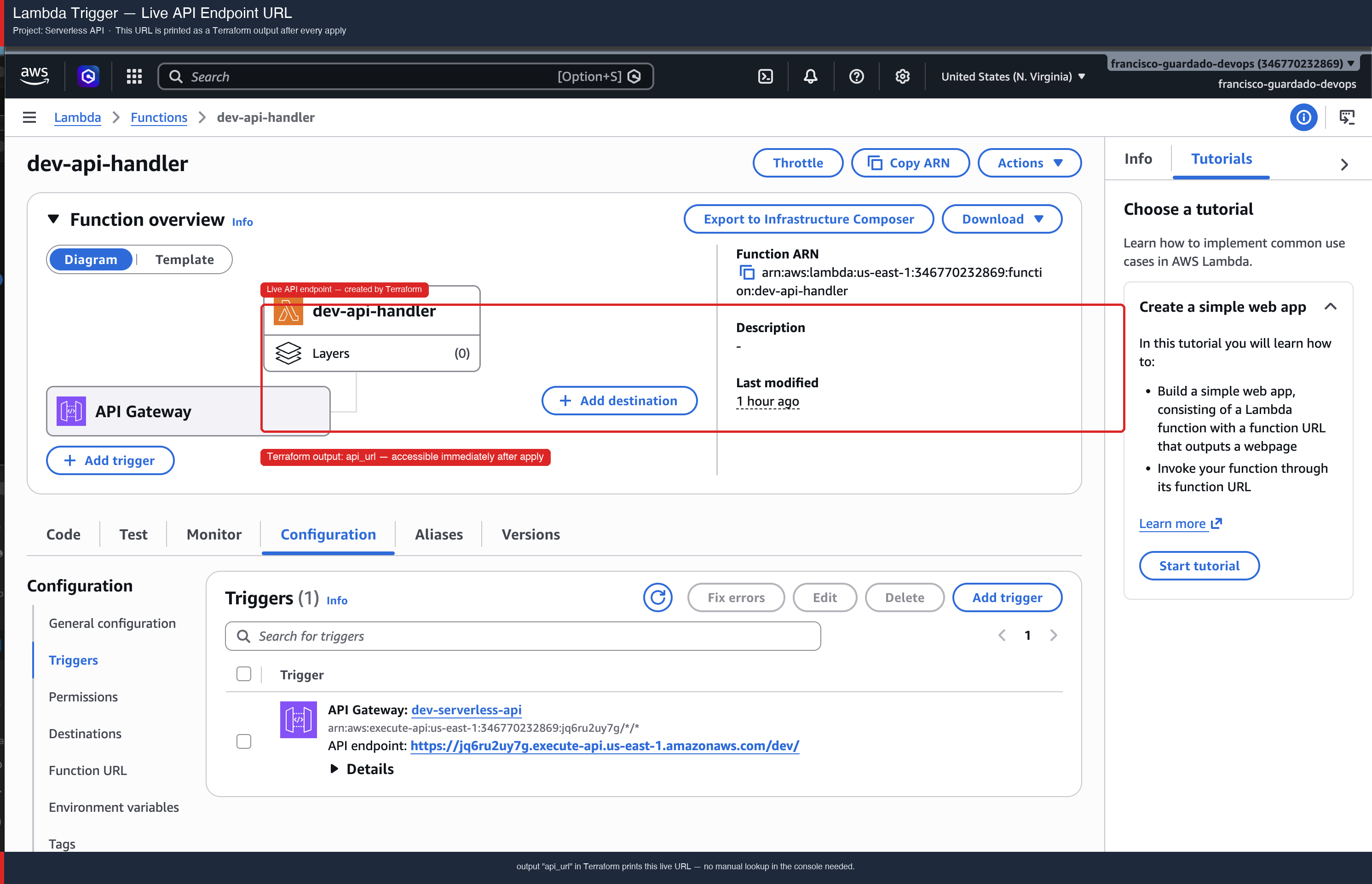Open AWS CloudShell terminal icon

click(x=765, y=76)
